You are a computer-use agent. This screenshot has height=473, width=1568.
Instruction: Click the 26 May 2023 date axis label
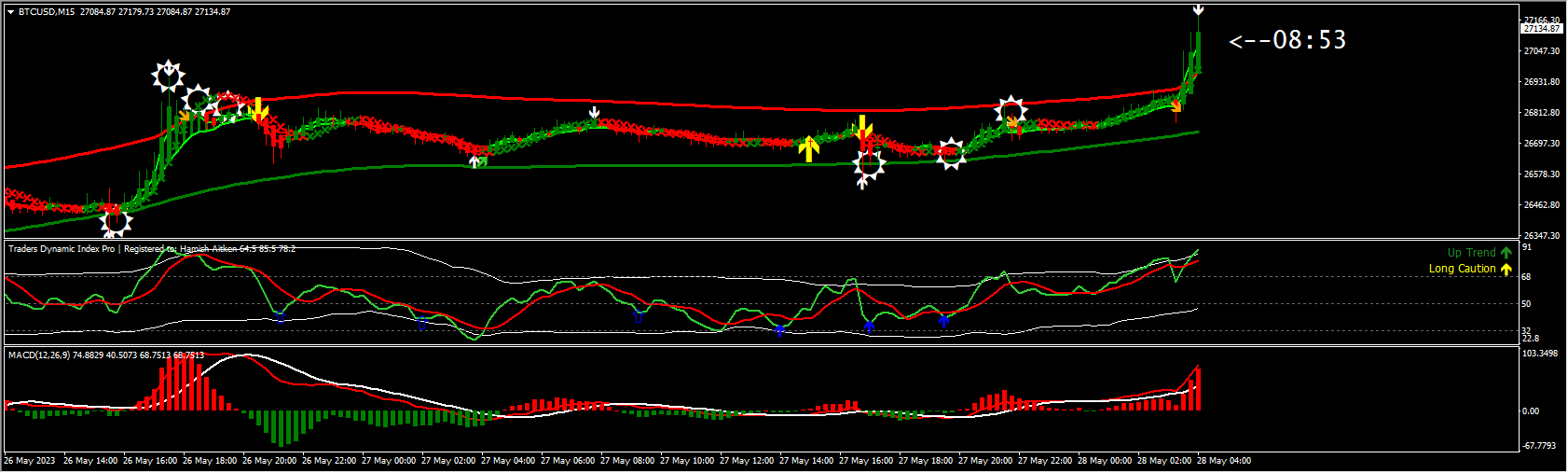(x=30, y=461)
